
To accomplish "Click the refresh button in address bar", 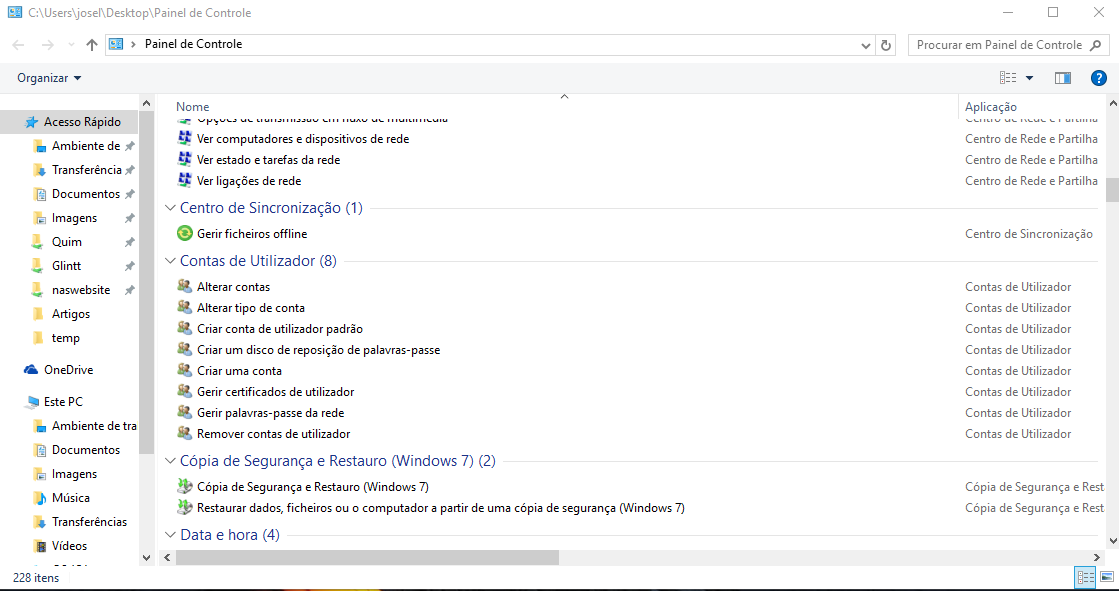I will [x=886, y=45].
